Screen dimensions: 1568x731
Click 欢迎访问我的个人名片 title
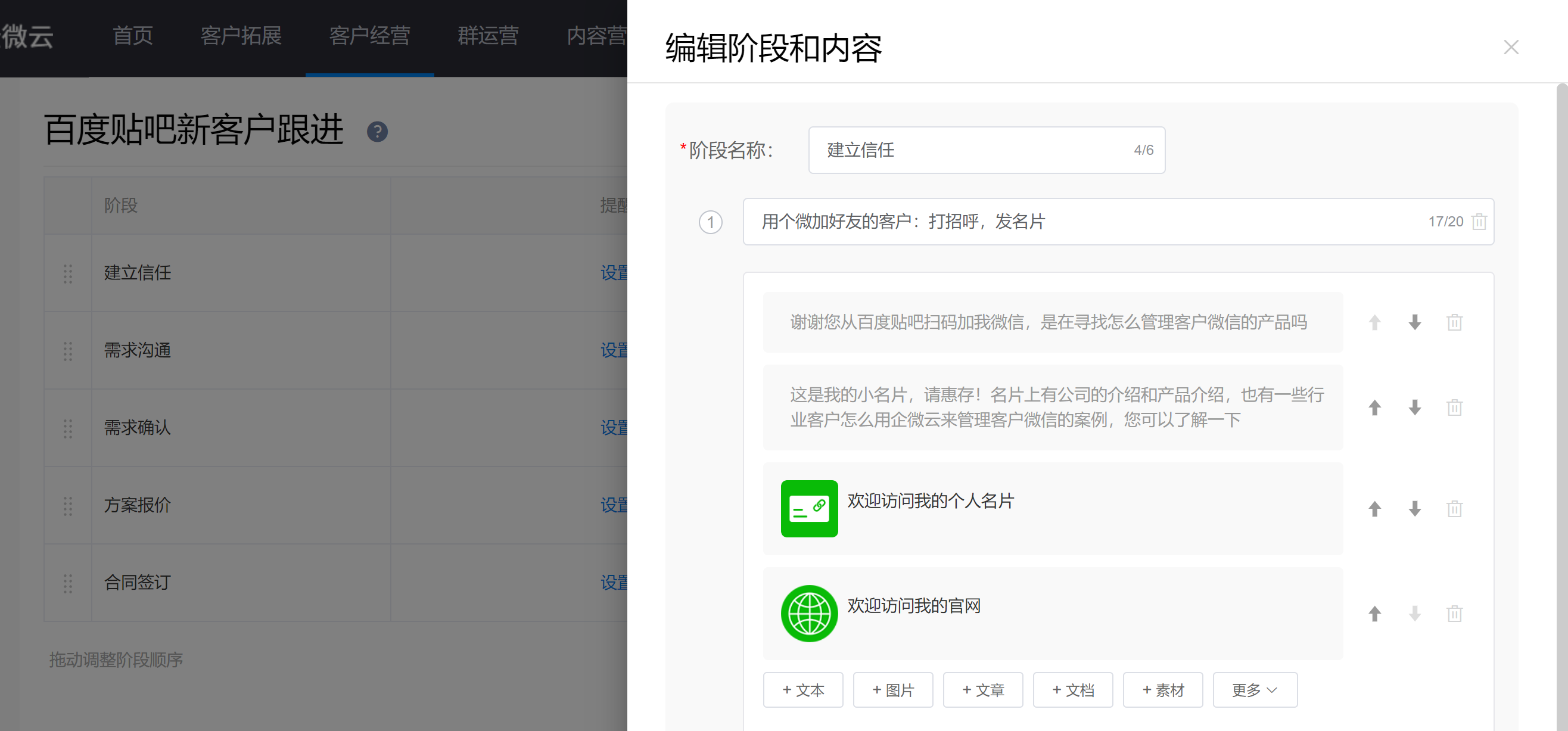931,501
